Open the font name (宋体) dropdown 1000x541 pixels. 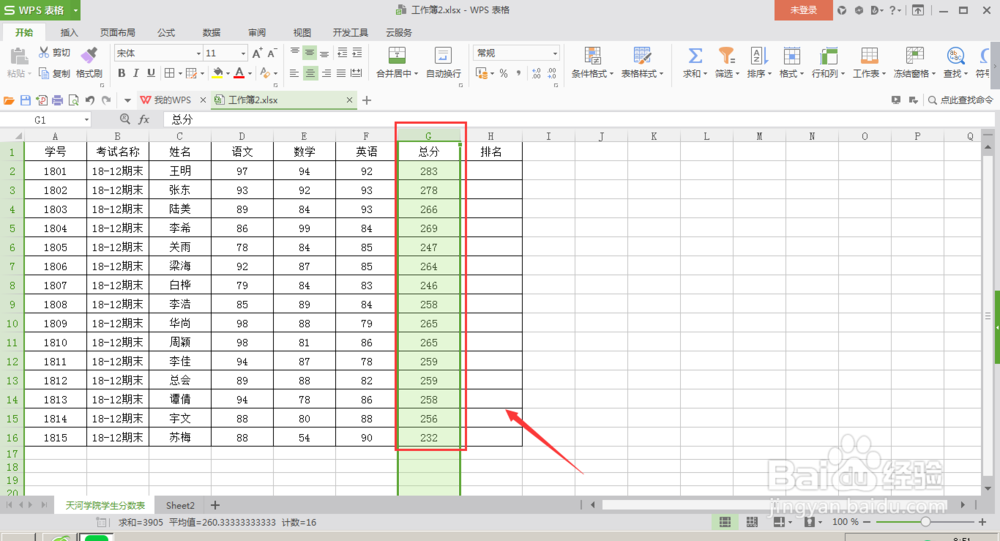point(198,53)
